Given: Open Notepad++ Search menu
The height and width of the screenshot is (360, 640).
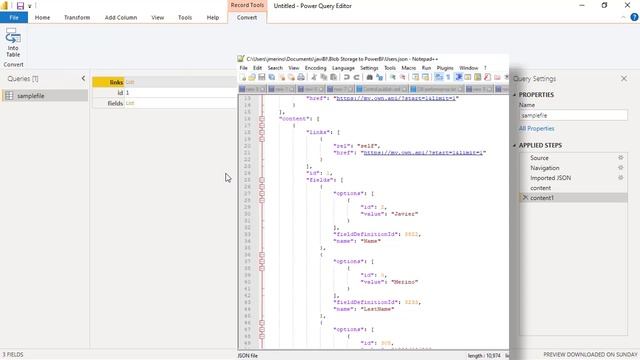Looking at the screenshot, I should coord(275,68).
